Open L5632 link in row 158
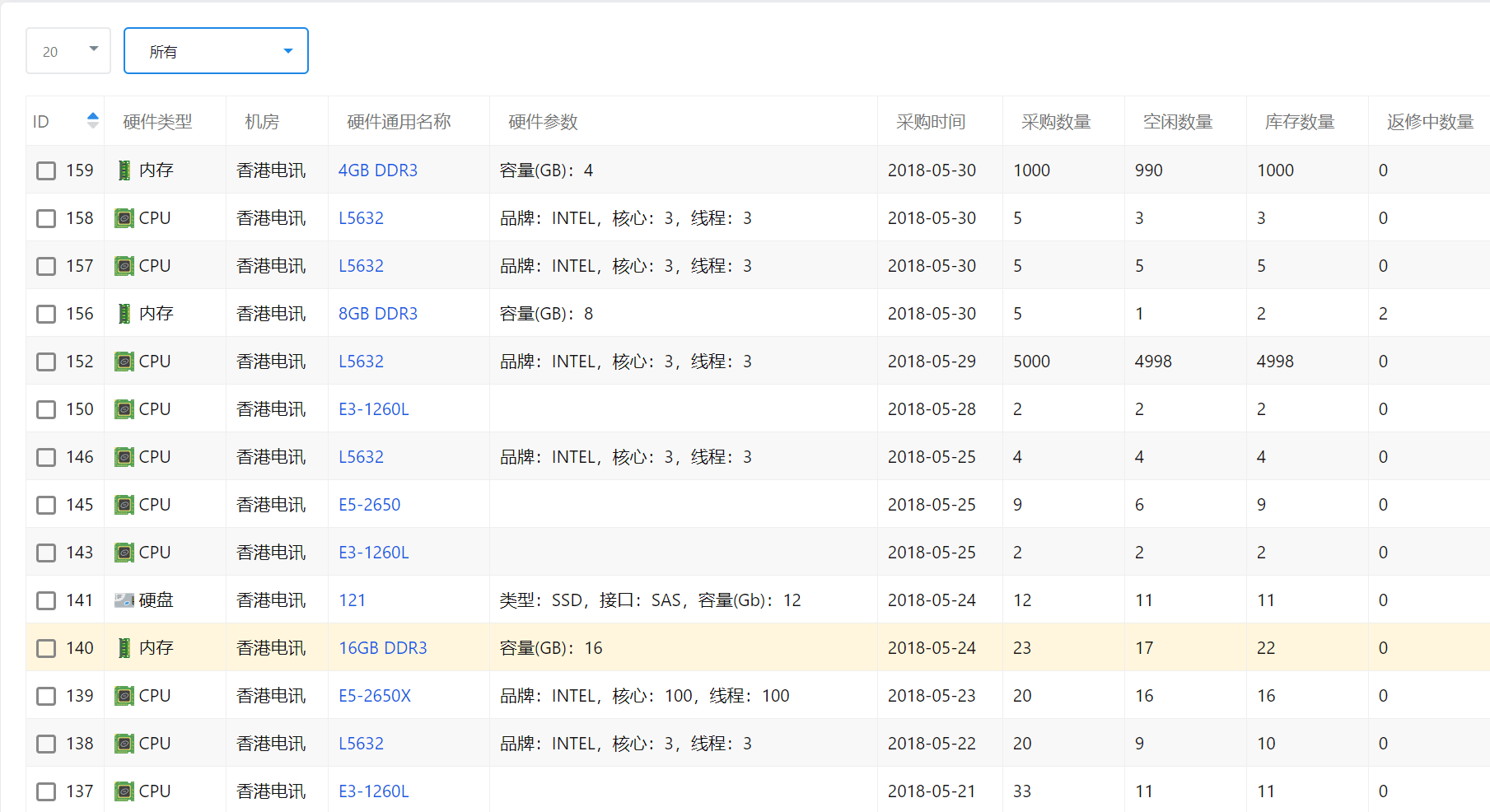 361,218
